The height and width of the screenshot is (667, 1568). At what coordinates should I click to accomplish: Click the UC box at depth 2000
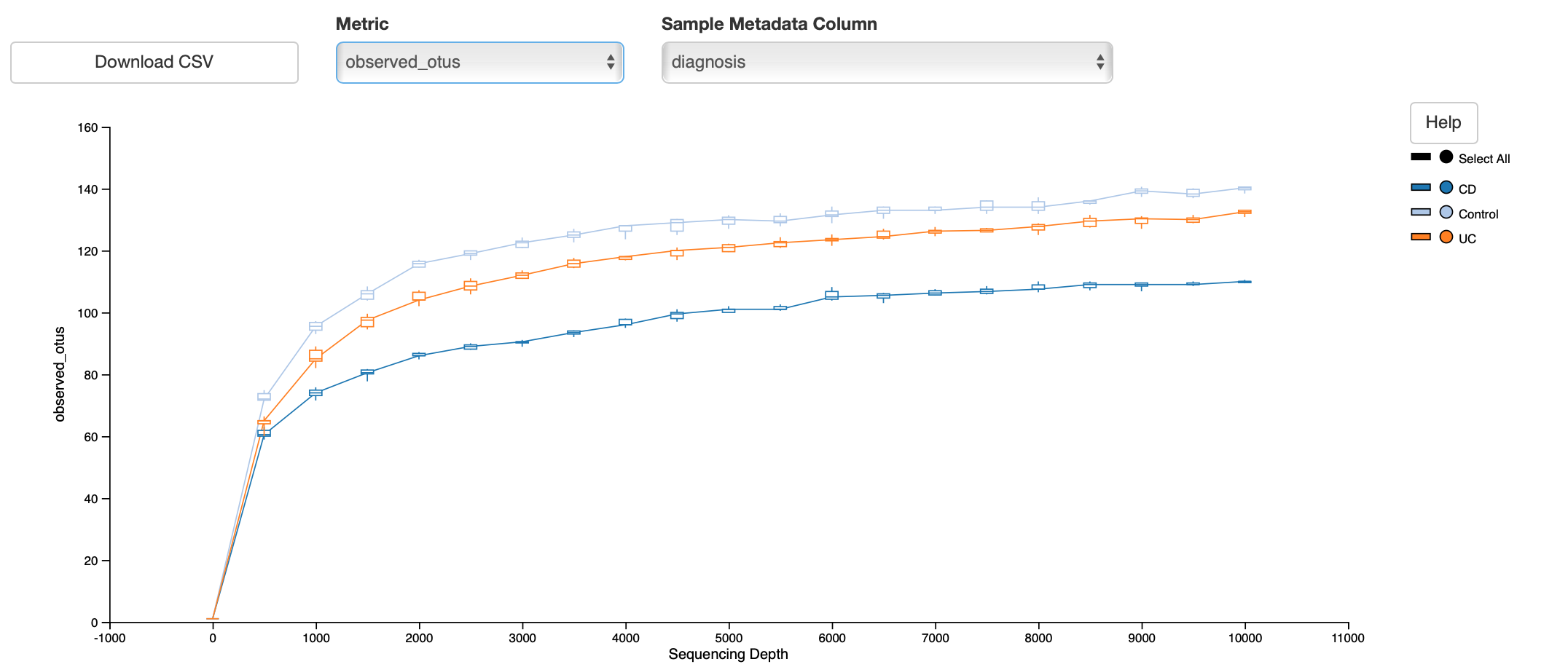(x=419, y=296)
